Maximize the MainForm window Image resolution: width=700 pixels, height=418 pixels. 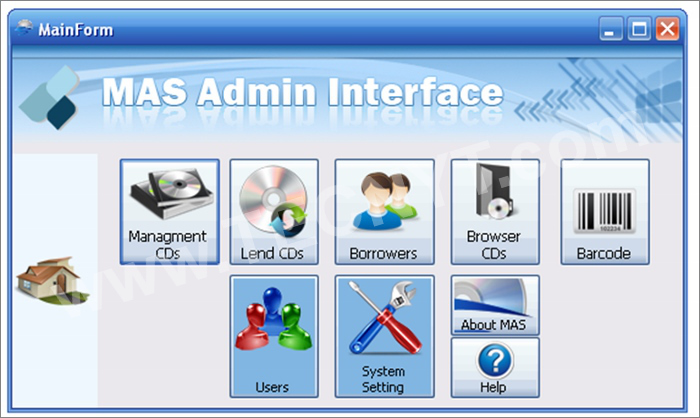point(639,29)
